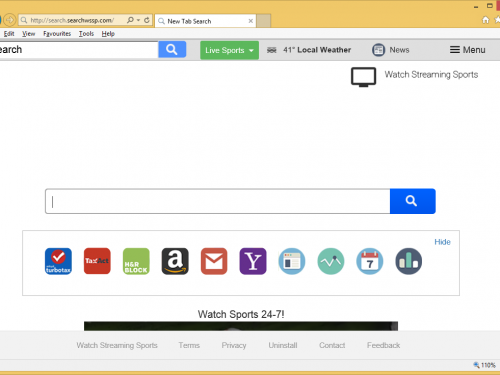The image size is (500, 375).
Task: Open the teal stock chart round icon
Action: 331,261
